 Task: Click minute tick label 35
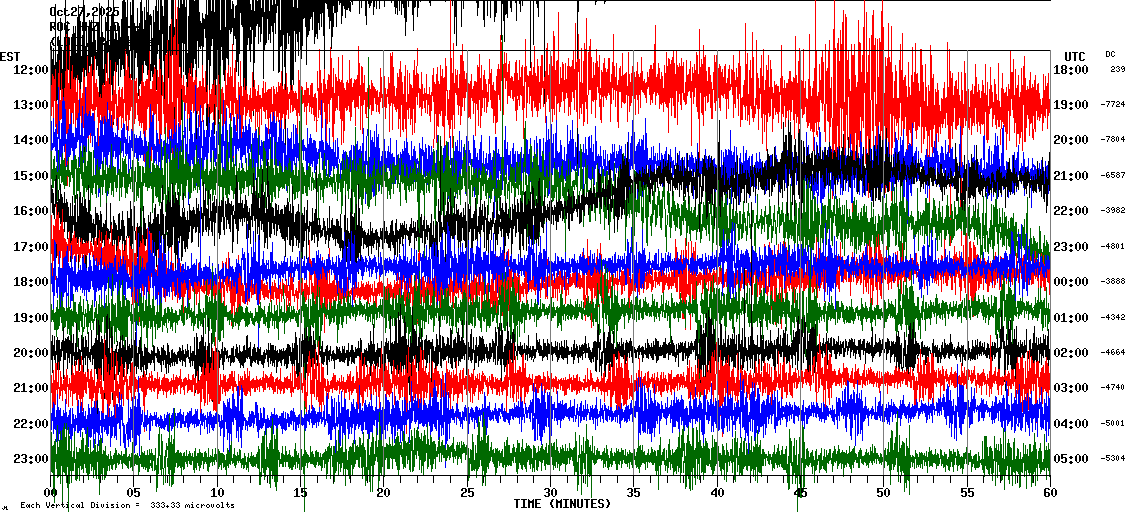tap(634, 493)
